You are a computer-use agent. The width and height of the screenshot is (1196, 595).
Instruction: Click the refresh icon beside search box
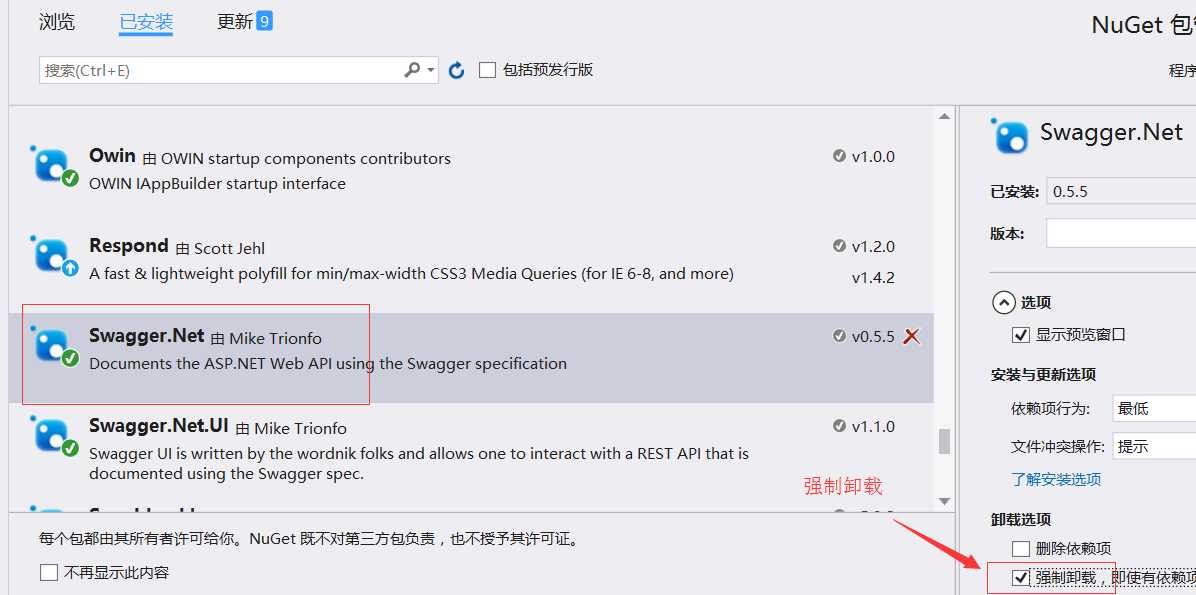456,70
